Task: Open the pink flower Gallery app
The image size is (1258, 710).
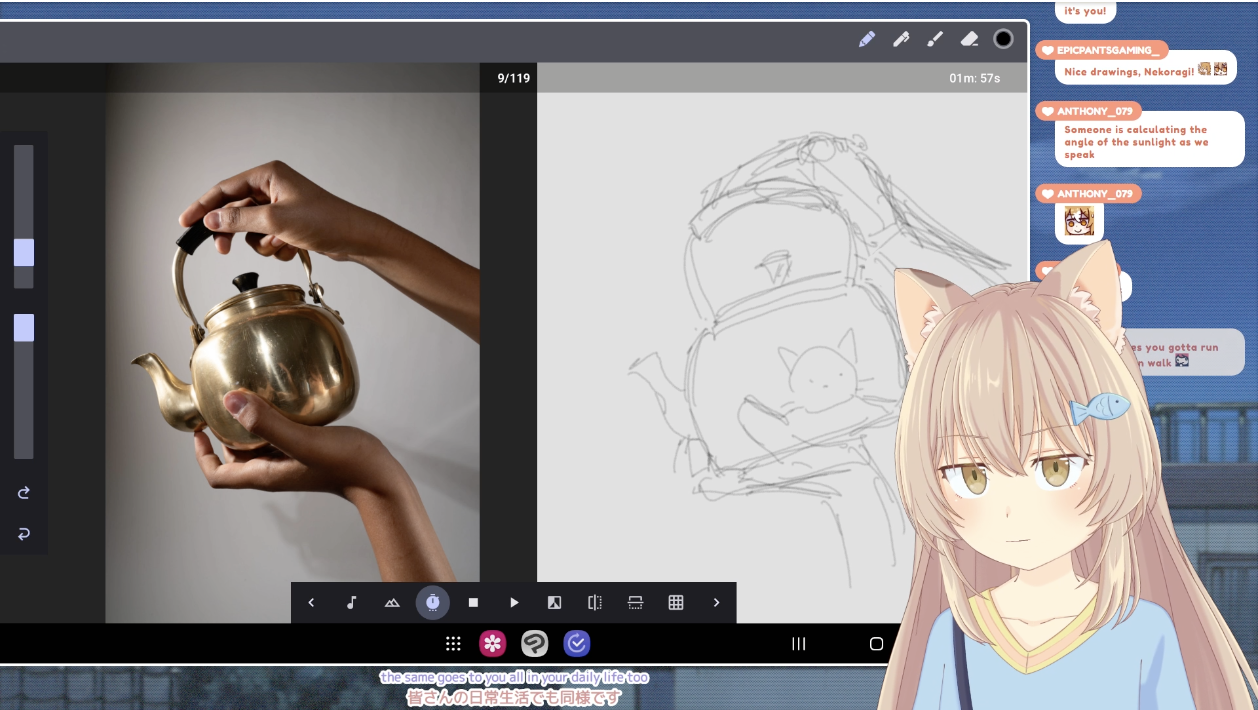Action: [x=492, y=643]
